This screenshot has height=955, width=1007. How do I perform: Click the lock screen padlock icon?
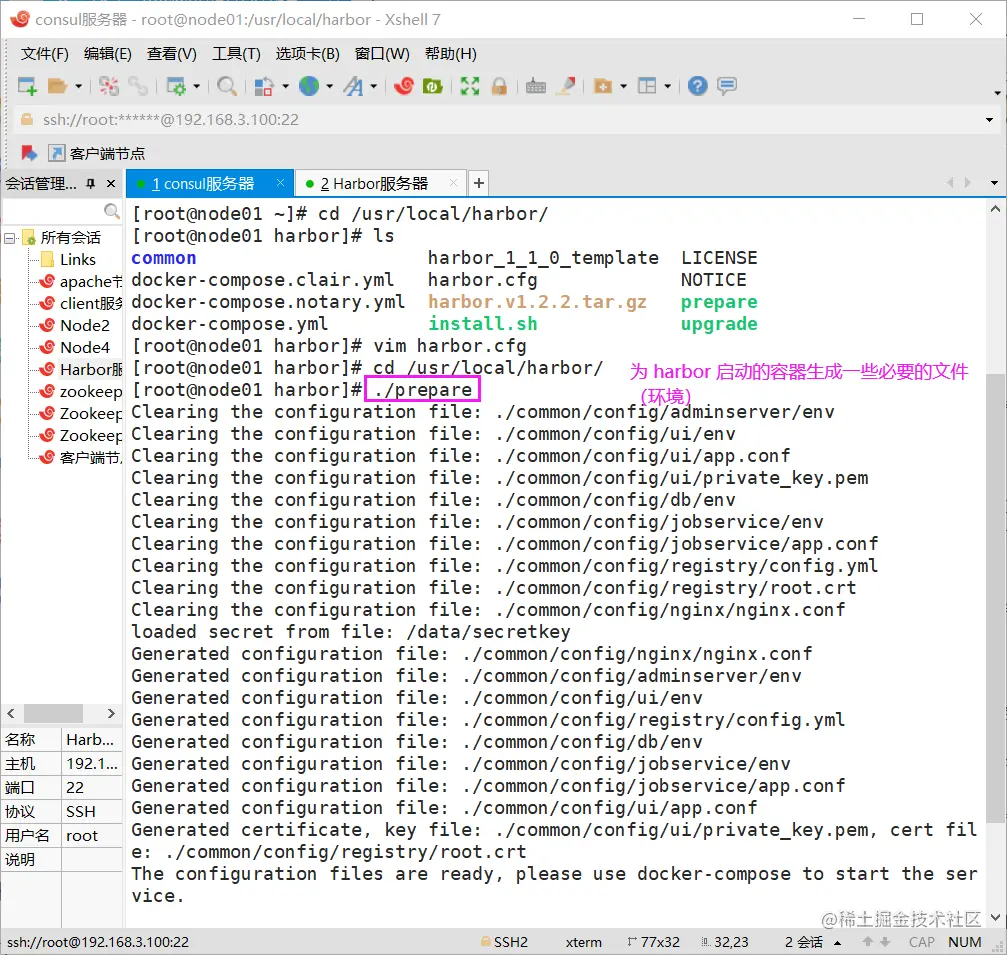click(499, 85)
